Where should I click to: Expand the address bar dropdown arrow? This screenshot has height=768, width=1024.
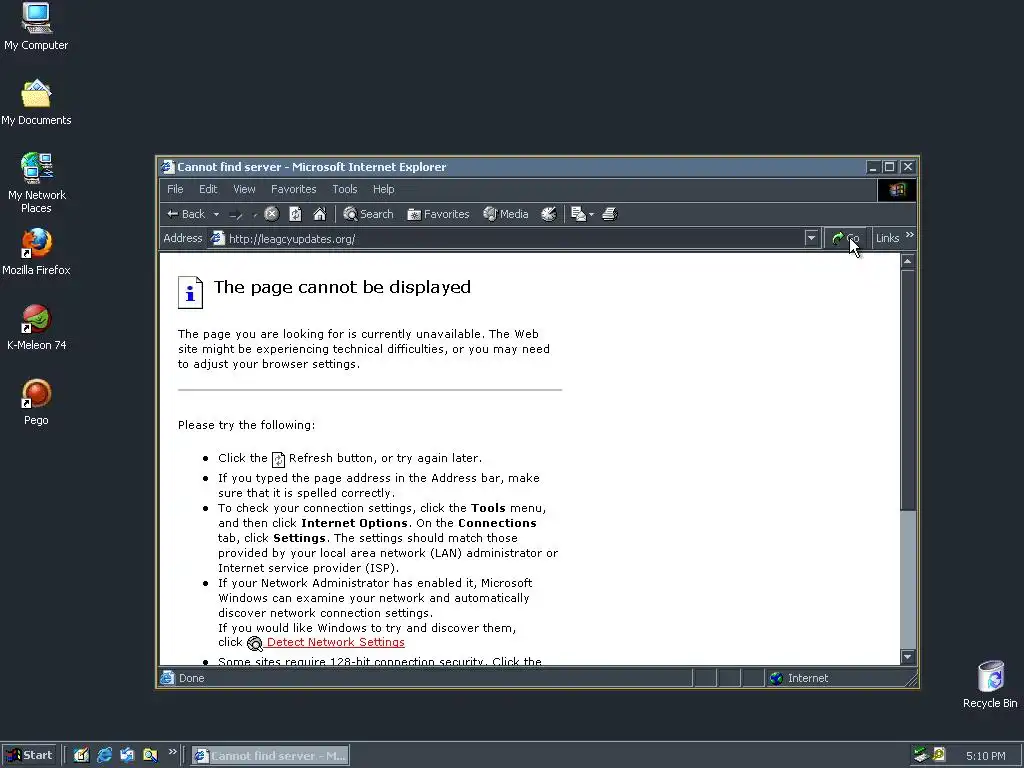click(811, 238)
